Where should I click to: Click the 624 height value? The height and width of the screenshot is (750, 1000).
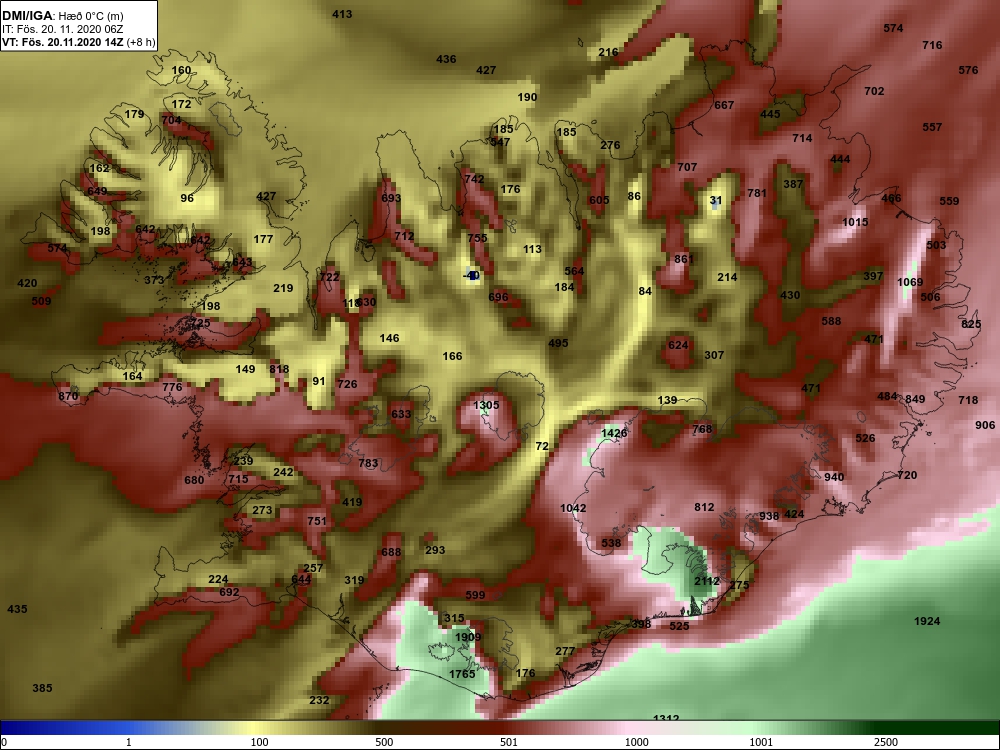(678, 345)
